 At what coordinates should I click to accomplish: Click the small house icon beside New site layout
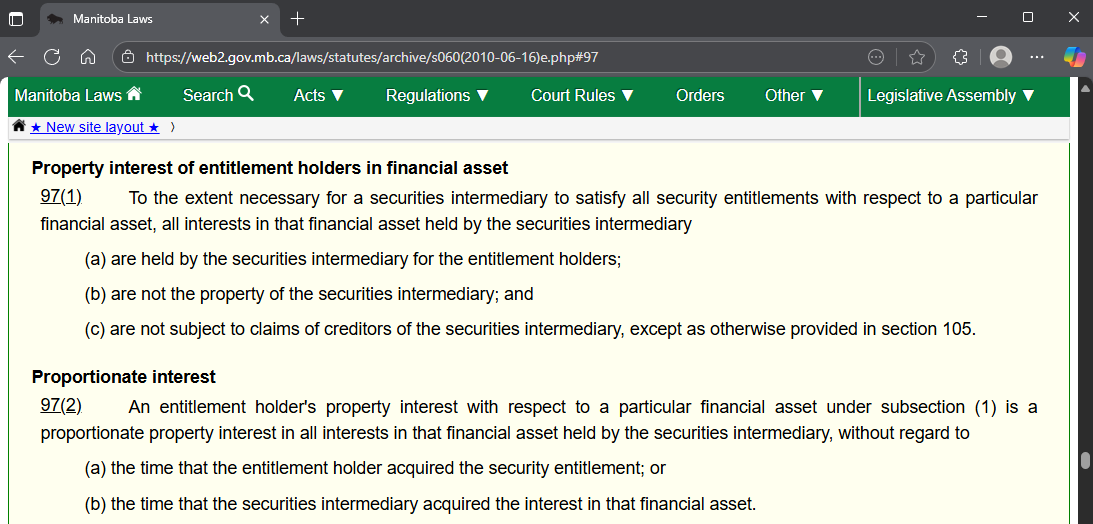[x=19, y=127]
